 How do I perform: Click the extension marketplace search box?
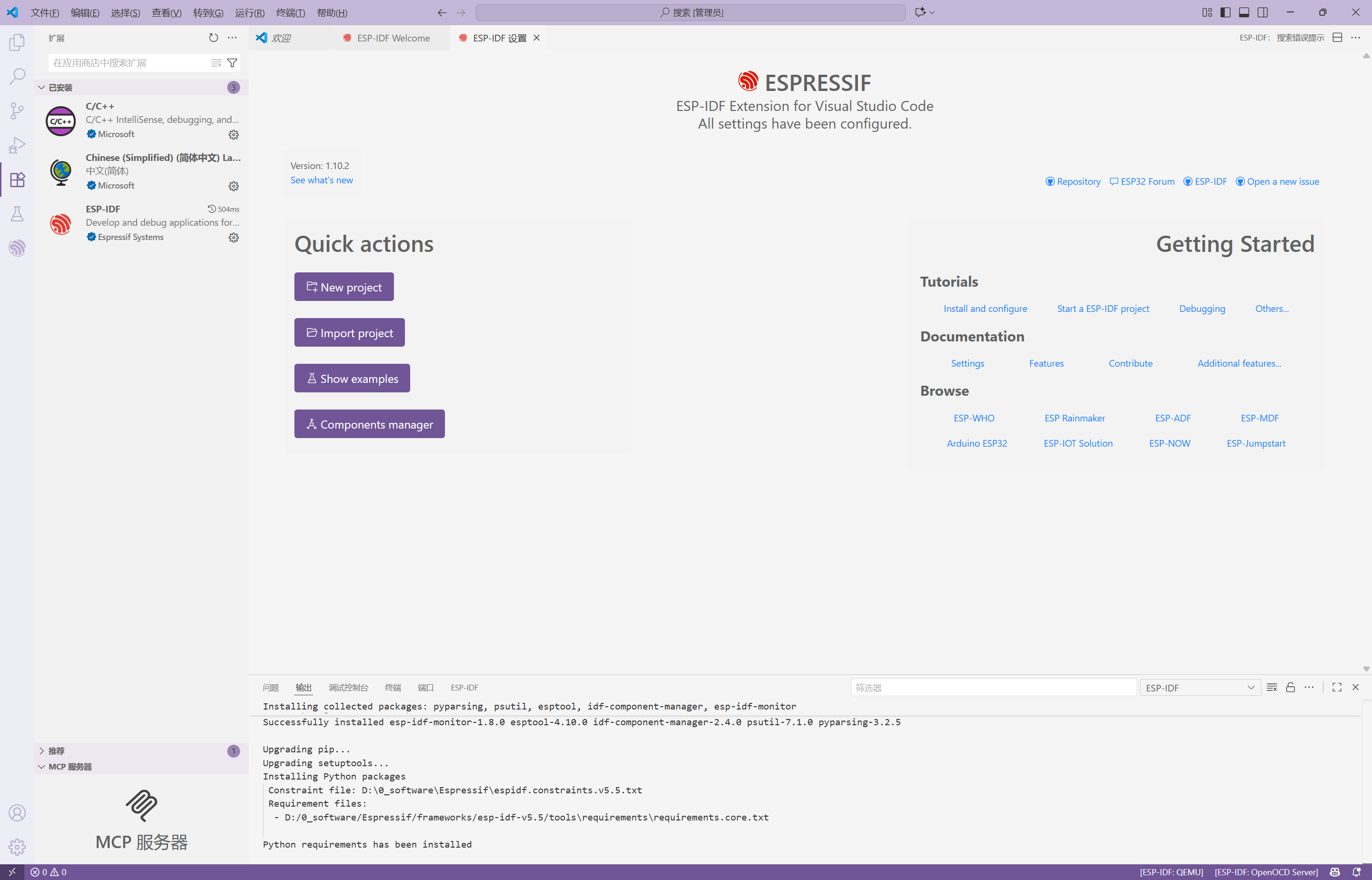coord(129,63)
